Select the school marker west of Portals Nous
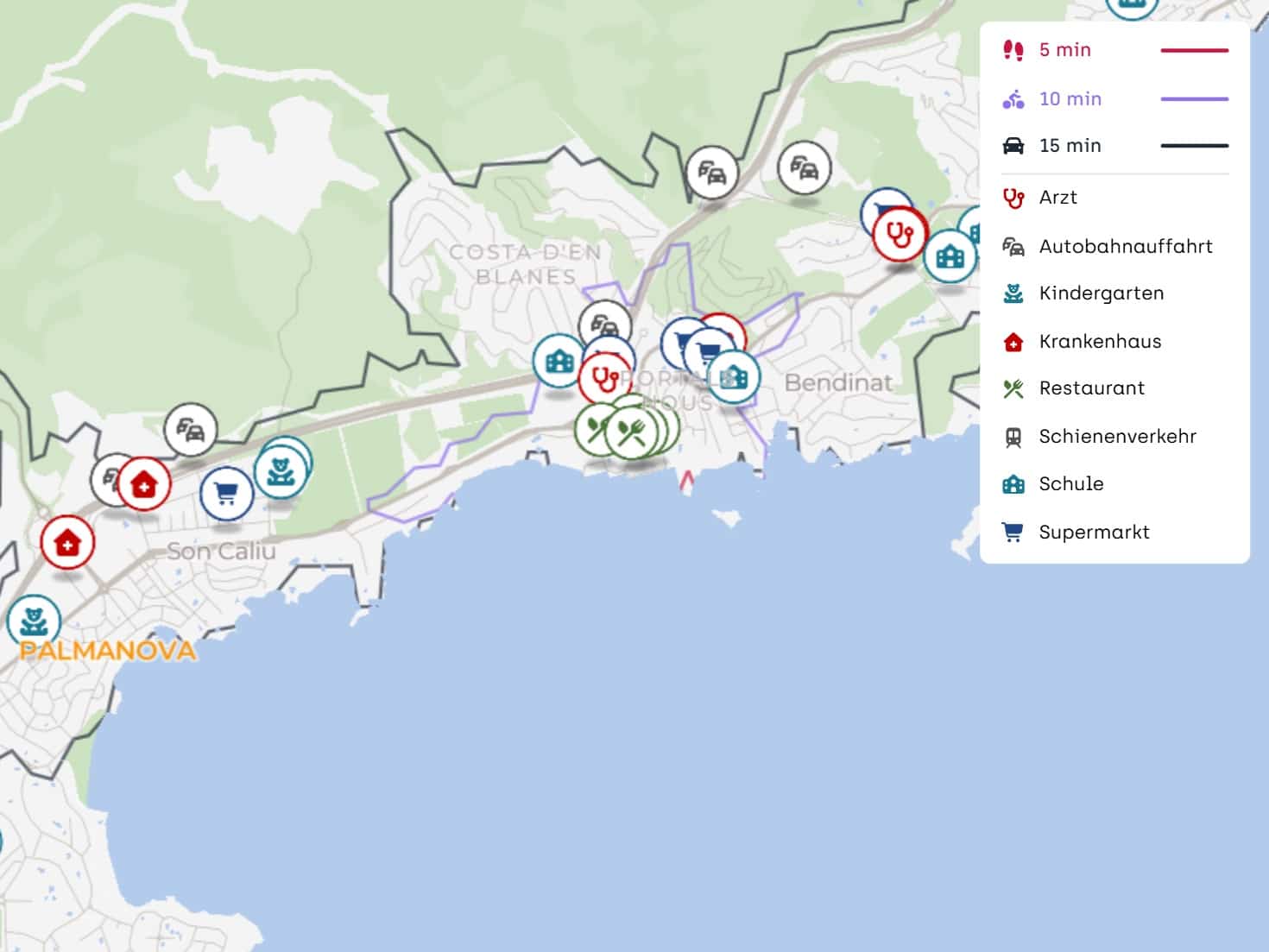 [559, 360]
